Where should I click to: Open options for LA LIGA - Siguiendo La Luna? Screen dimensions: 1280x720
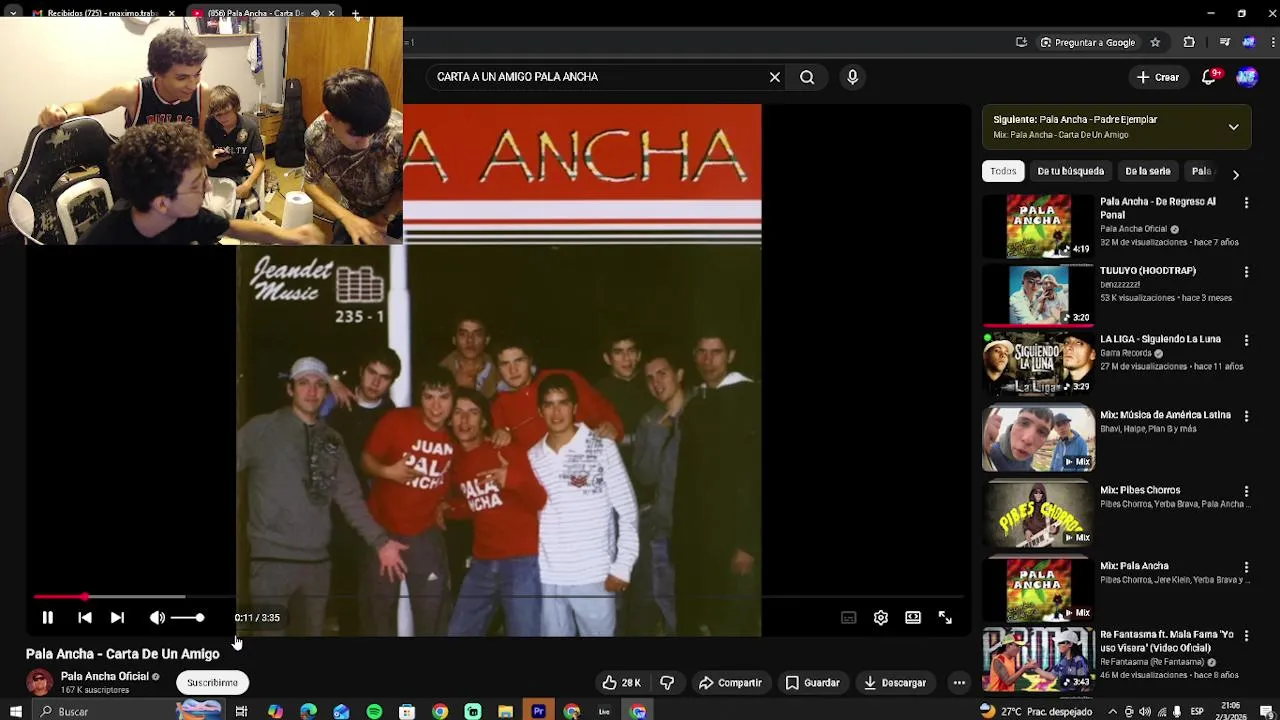pyautogui.click(x=1246, y=341)
